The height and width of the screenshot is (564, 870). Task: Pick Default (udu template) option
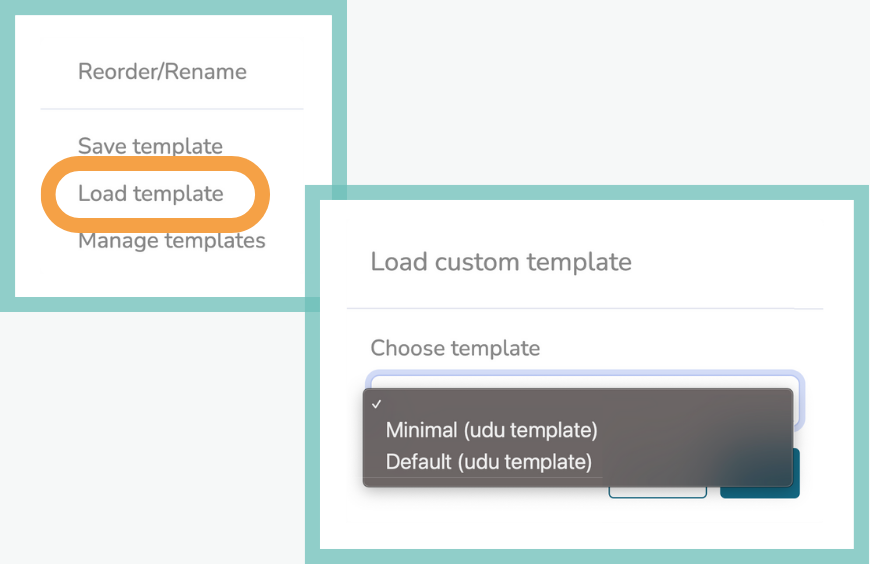pos(488,462)
